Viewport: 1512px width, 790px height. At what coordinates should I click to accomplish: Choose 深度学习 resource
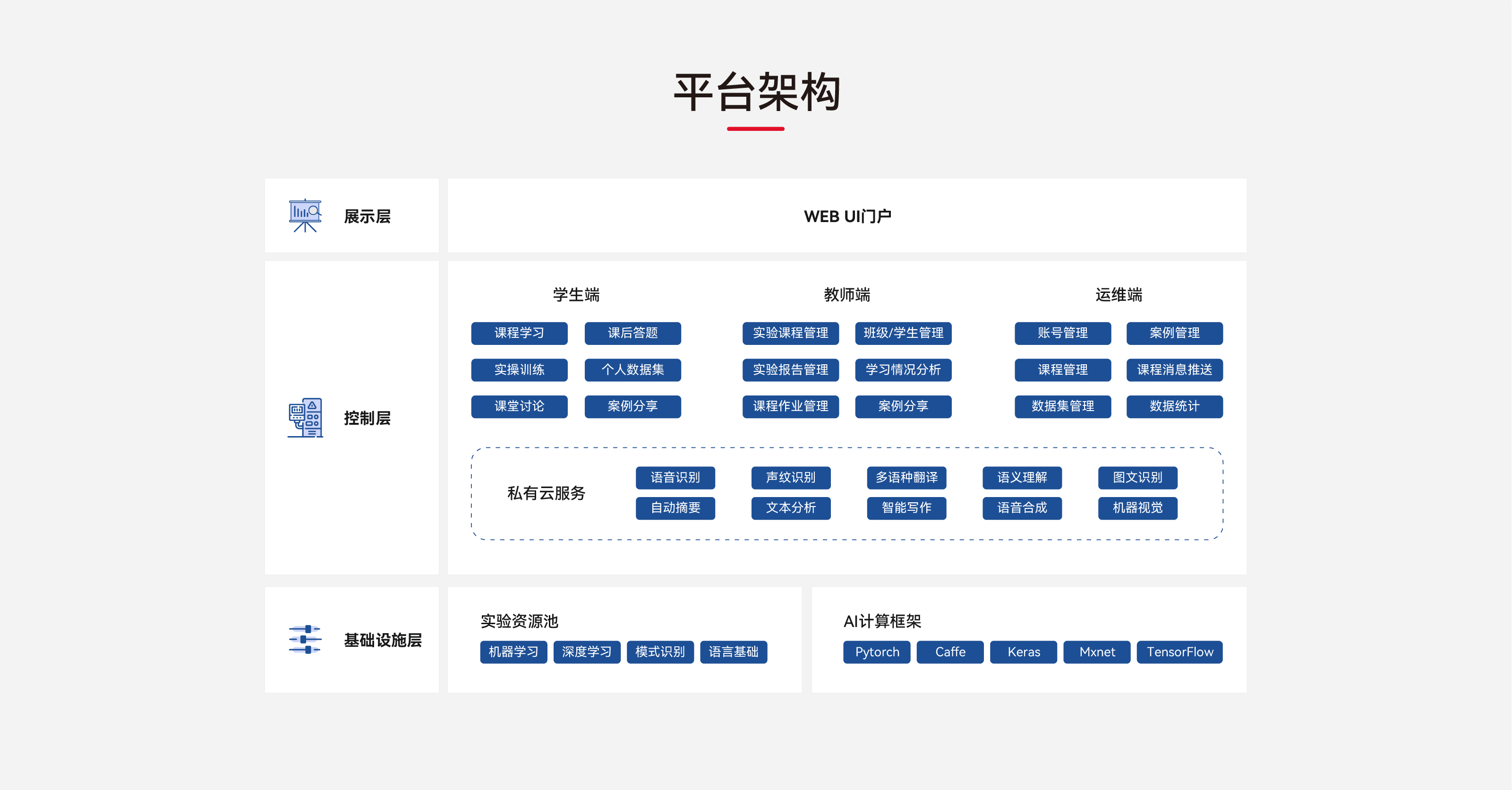[x=587, y=652]
